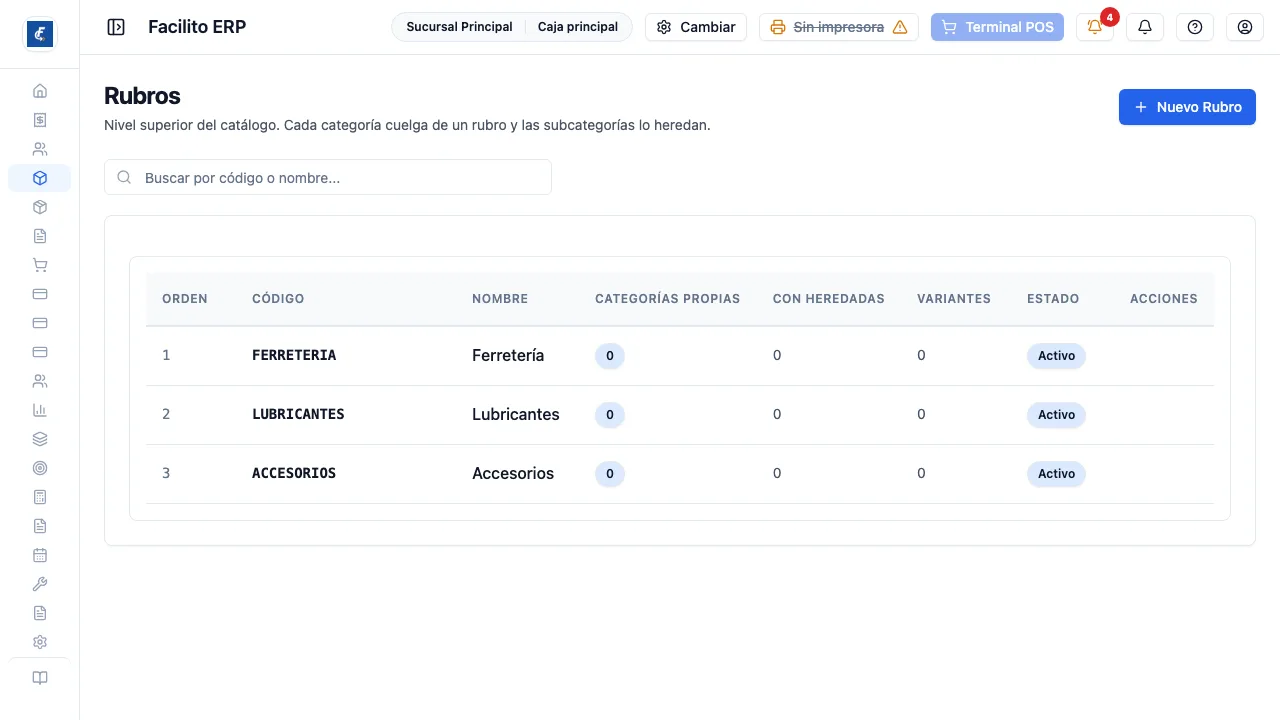Select the FERRETERIA code cell
This screenshot has width=1280, height=720.
pos(294,355)
